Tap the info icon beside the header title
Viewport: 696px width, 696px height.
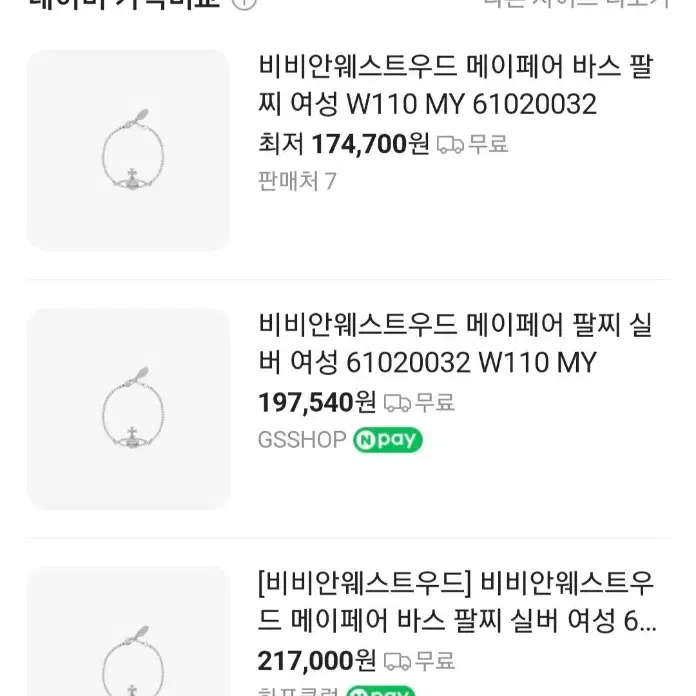coord(245,4)
